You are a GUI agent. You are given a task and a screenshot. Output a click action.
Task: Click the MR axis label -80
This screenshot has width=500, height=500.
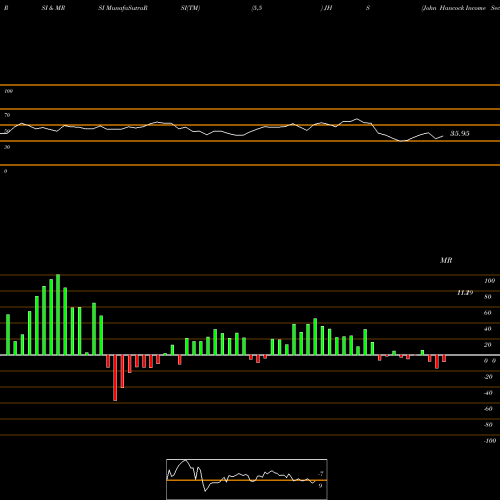click(x=488, y=425)
